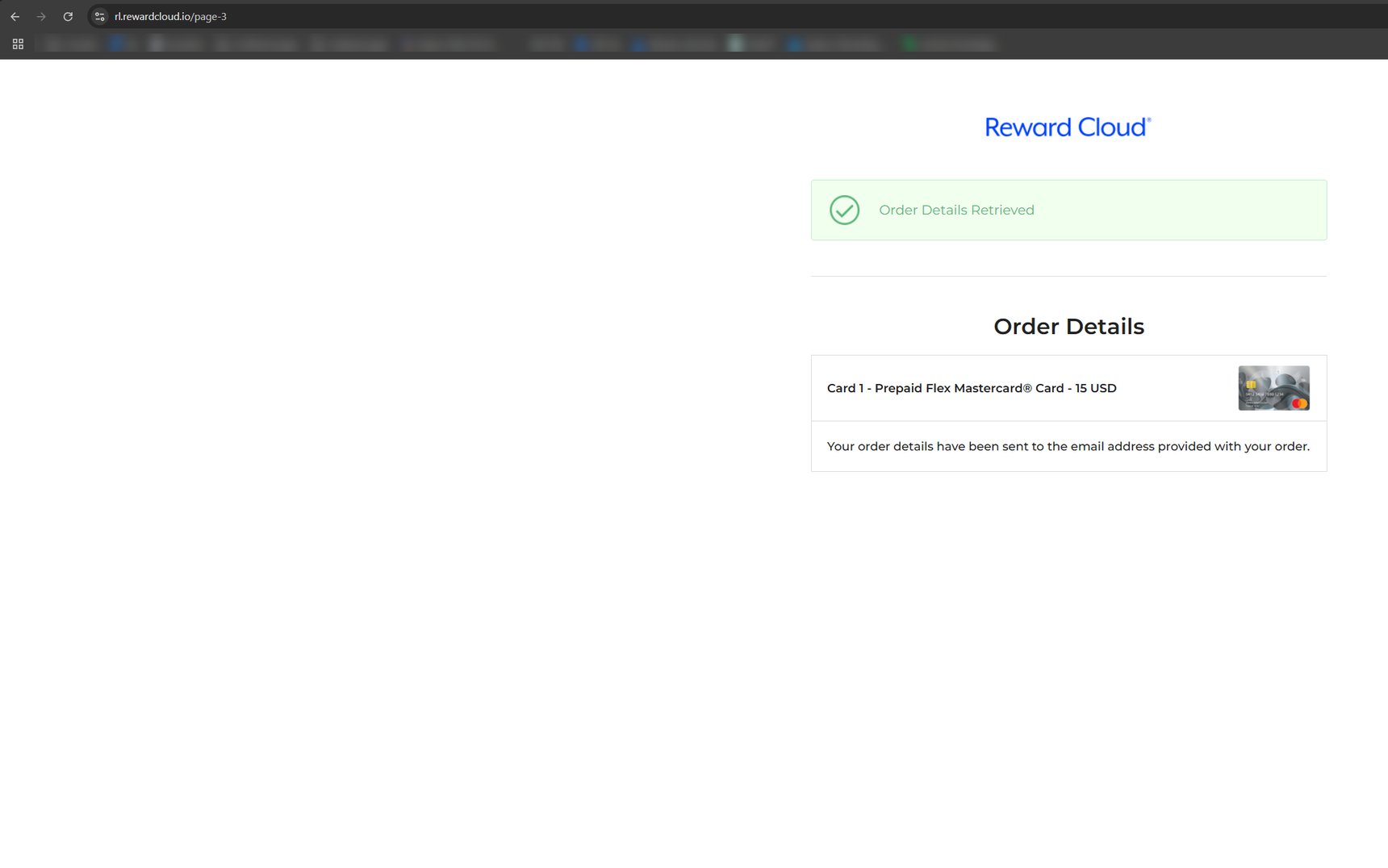The image size is (1388, 868).
Task: Click the Mastercard logo on card image
Action: click(x=1298, y=403)
